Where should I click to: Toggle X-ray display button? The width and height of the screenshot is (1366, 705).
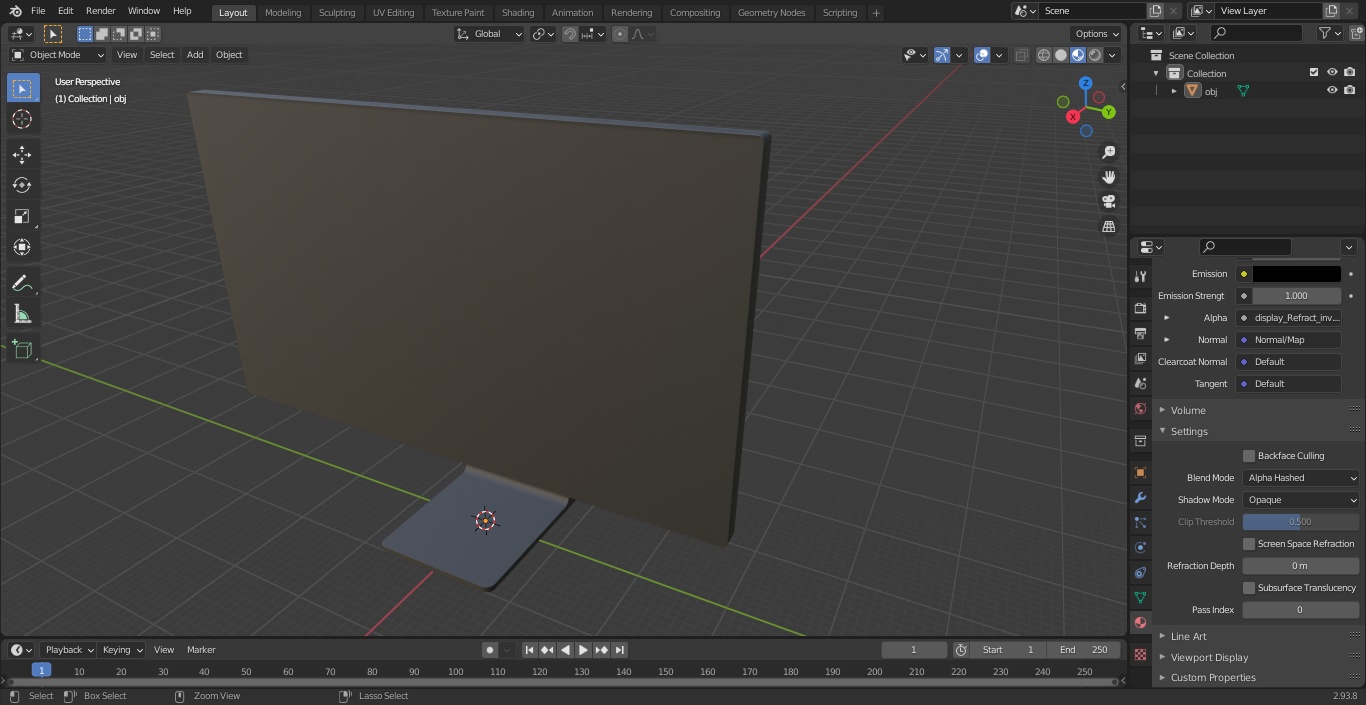1021,55
